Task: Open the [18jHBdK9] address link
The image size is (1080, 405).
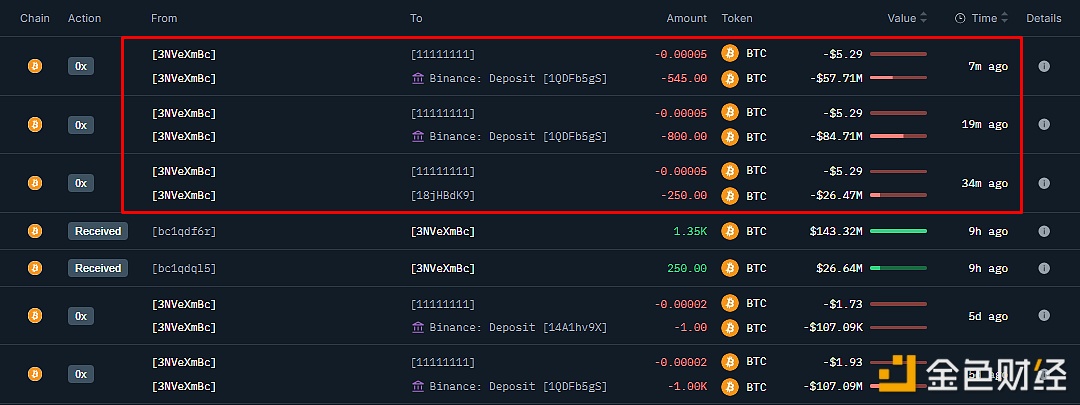Action: (x=442, y=196)
